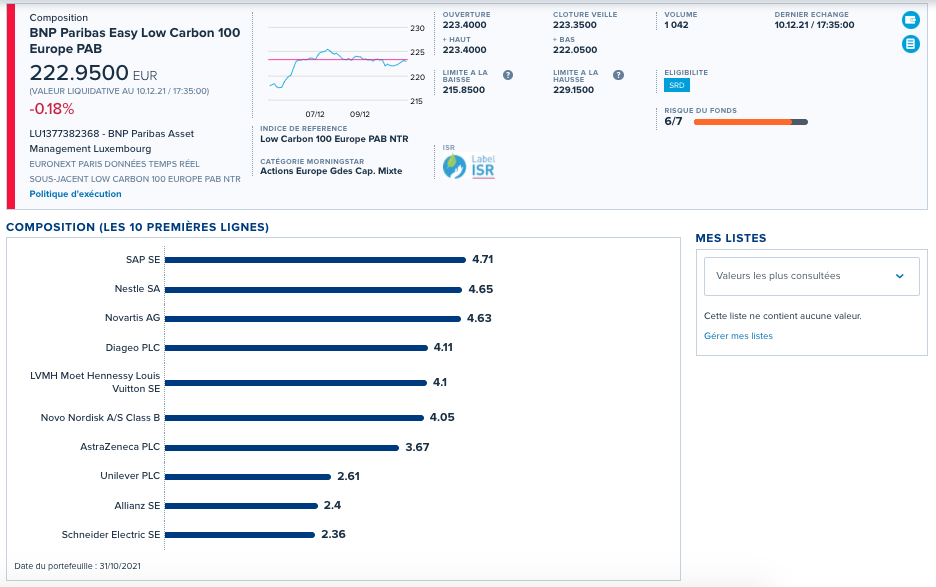Click the BNP Paribas Easy Low Carbon title

(x=135, y=41)
